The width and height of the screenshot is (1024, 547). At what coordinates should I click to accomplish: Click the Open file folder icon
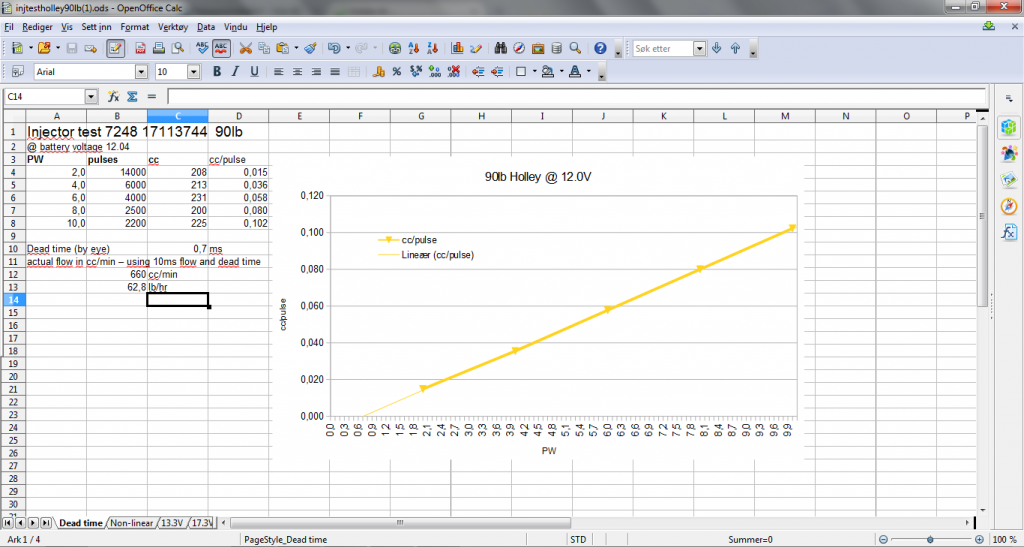pyautogui.click(x=44, y=48)
